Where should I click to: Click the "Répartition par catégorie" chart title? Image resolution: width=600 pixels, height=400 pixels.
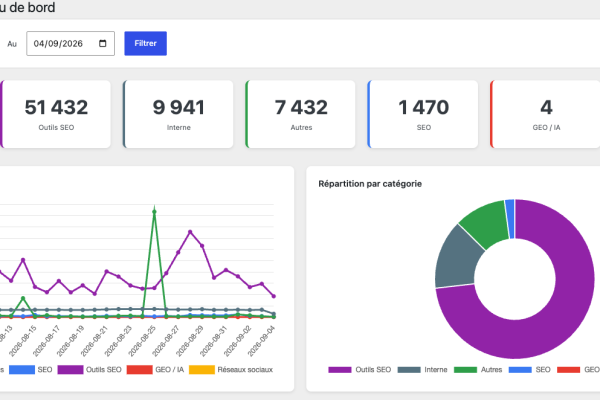click(370, 184)
